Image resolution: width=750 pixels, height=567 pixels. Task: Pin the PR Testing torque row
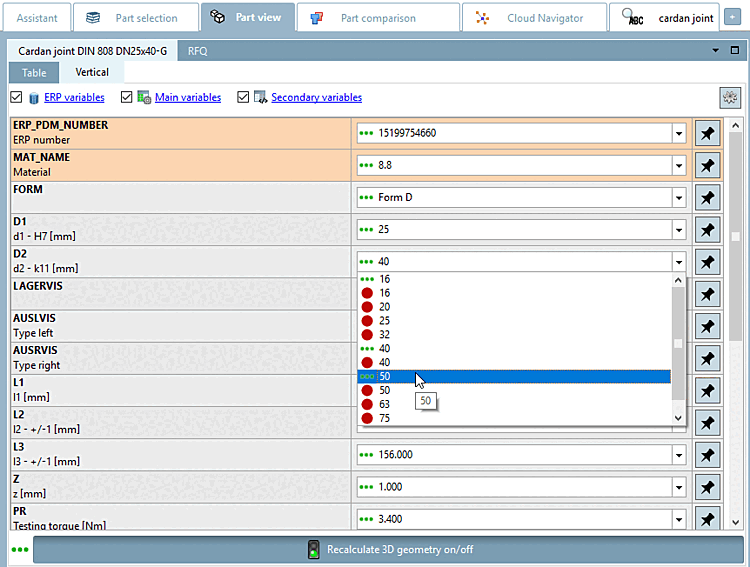pyautogui.click(x=707, y=519)
